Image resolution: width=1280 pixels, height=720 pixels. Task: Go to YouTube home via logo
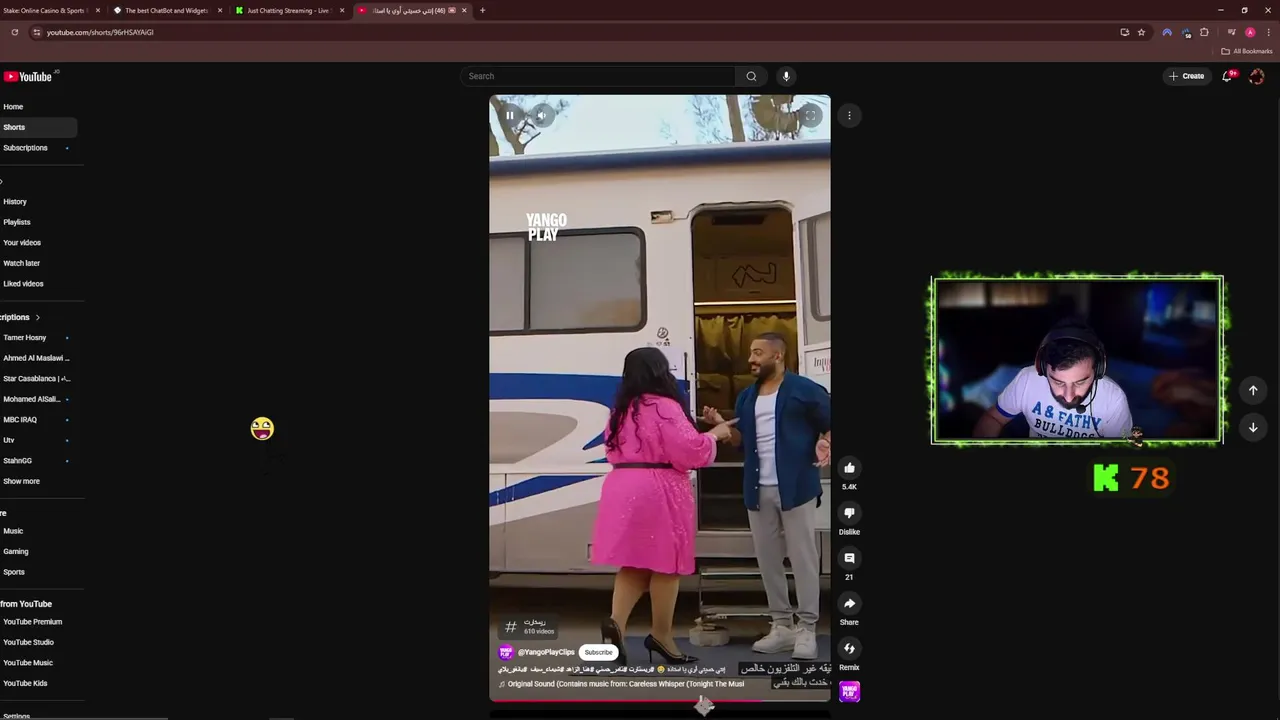point(28,76)
